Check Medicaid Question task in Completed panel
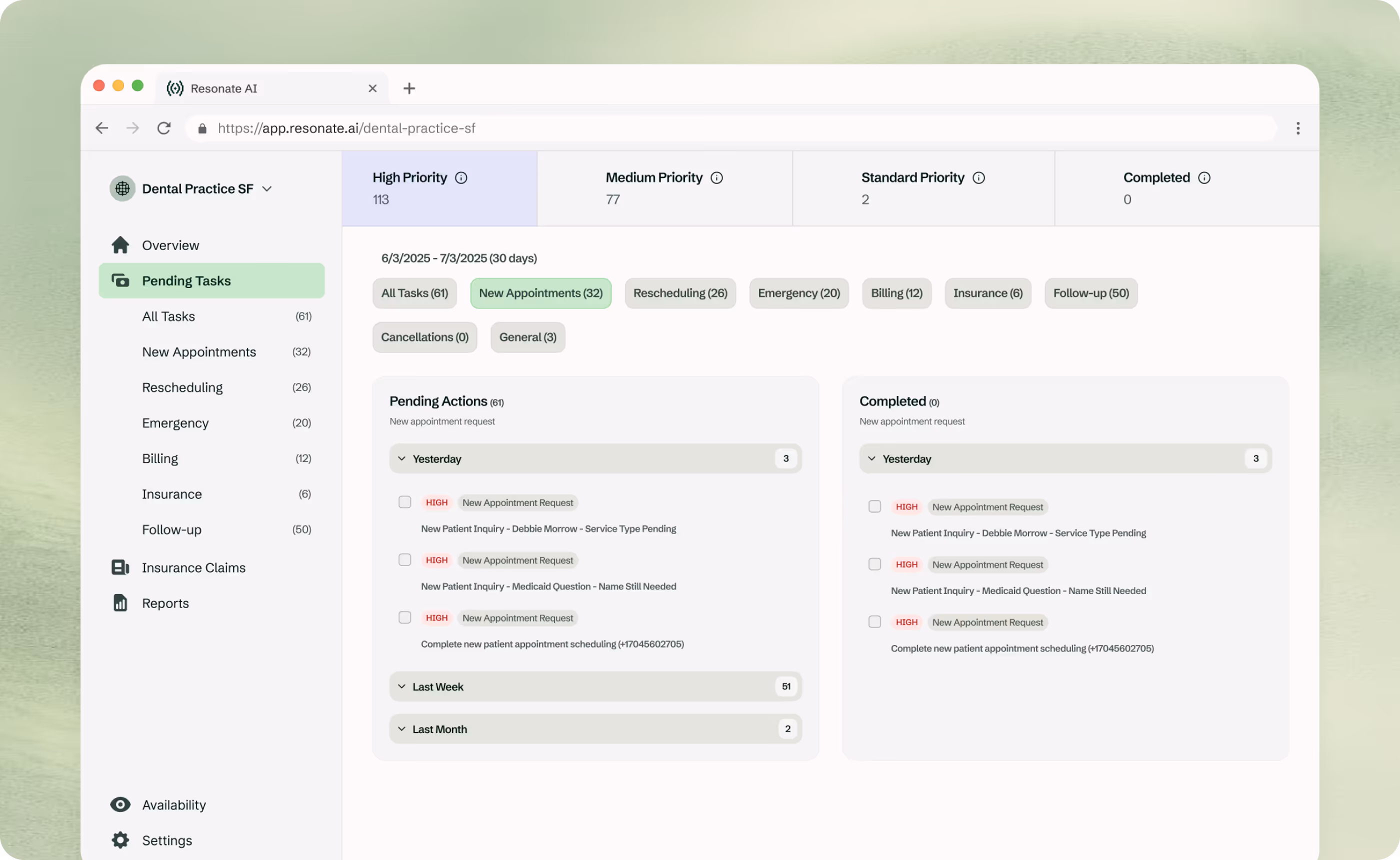1400x860 pixels. point(874,564)
